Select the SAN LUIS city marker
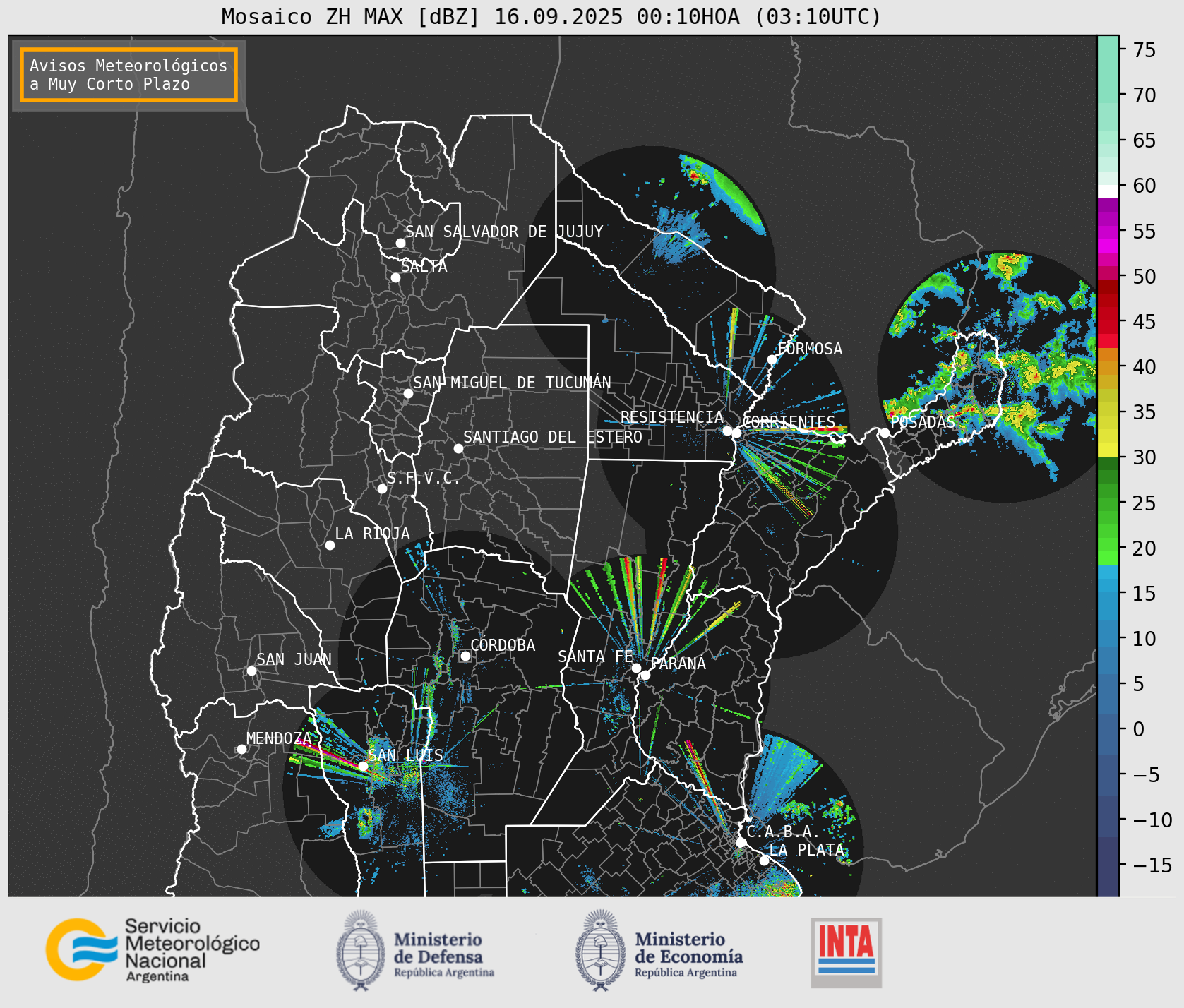The height and width of the screenshot is (1008, 1184). [x=363, y=766]
